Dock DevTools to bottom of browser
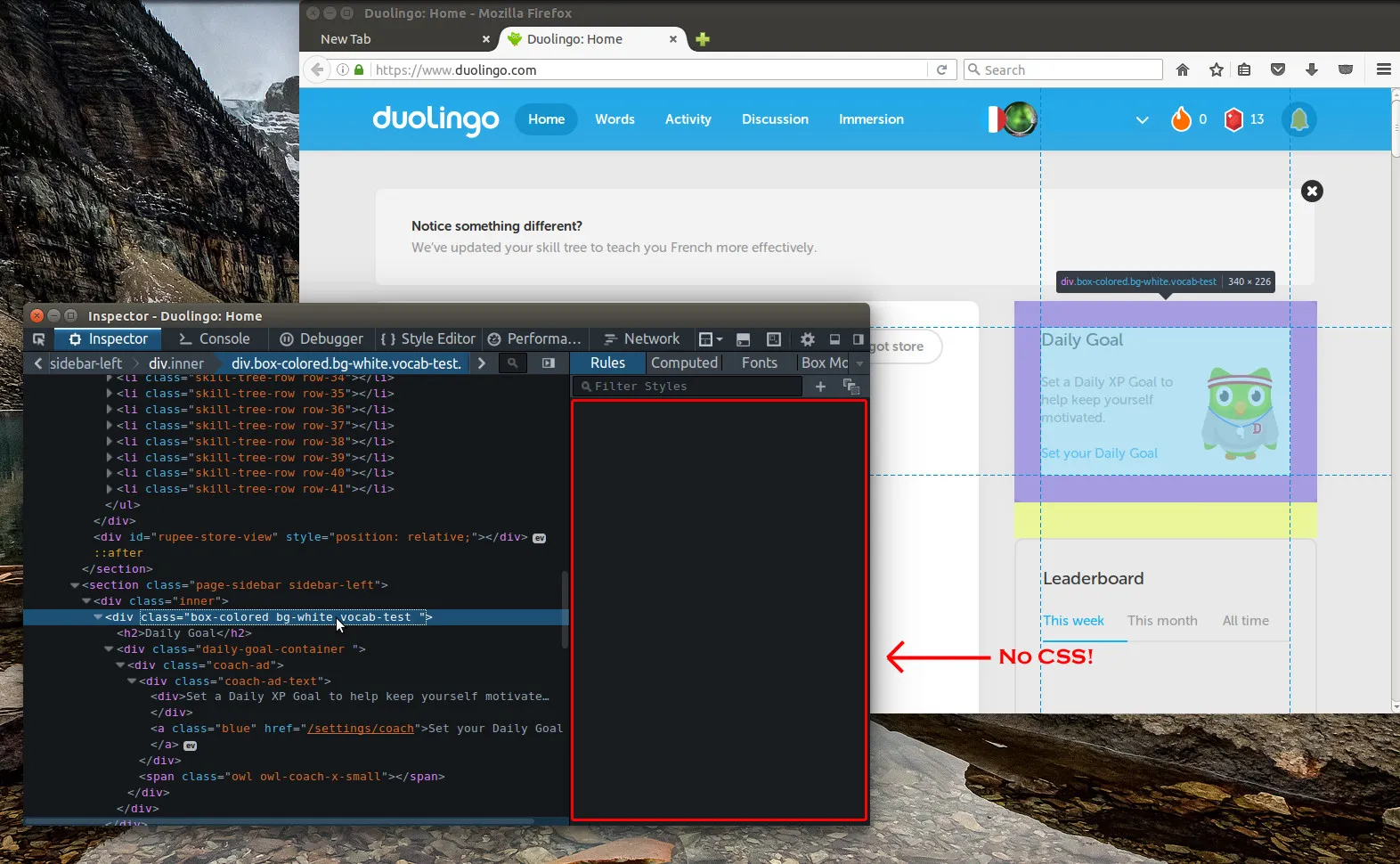 pos(834,339)
